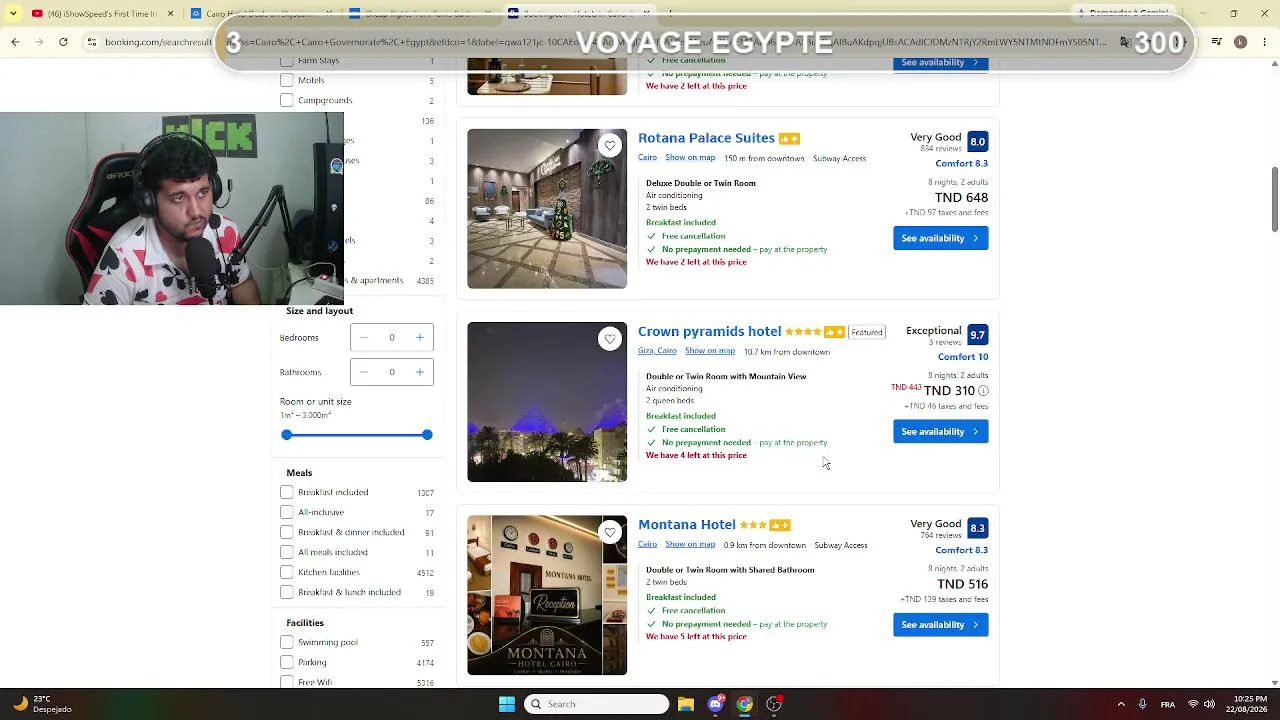Tick the Parking facility checkbox
Viewport: 1280px width, 720px height.
coord(287,662)
